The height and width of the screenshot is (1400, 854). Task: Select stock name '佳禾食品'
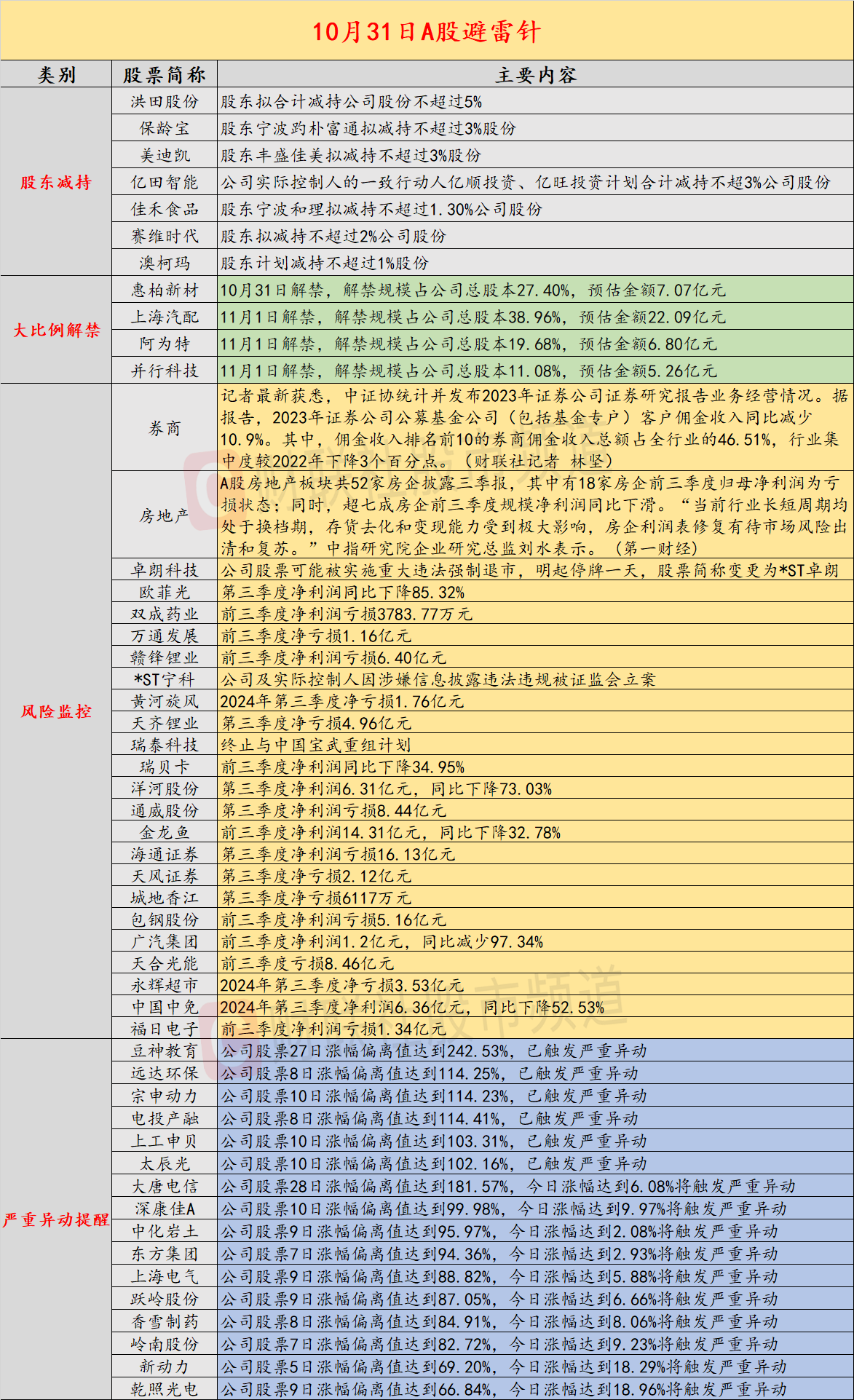(x=165, y=210)
